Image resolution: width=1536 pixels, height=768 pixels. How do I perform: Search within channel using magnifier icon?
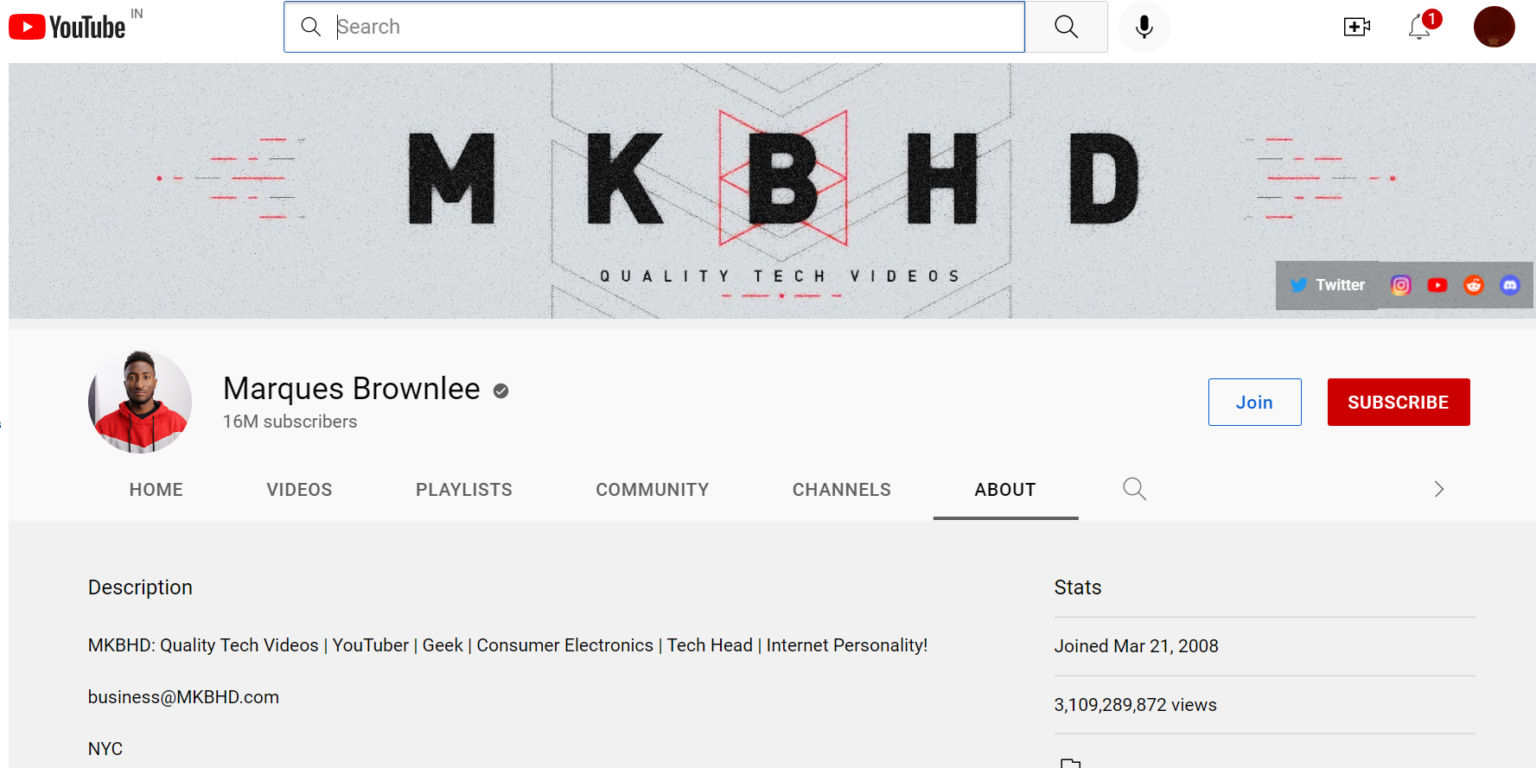1134,489
